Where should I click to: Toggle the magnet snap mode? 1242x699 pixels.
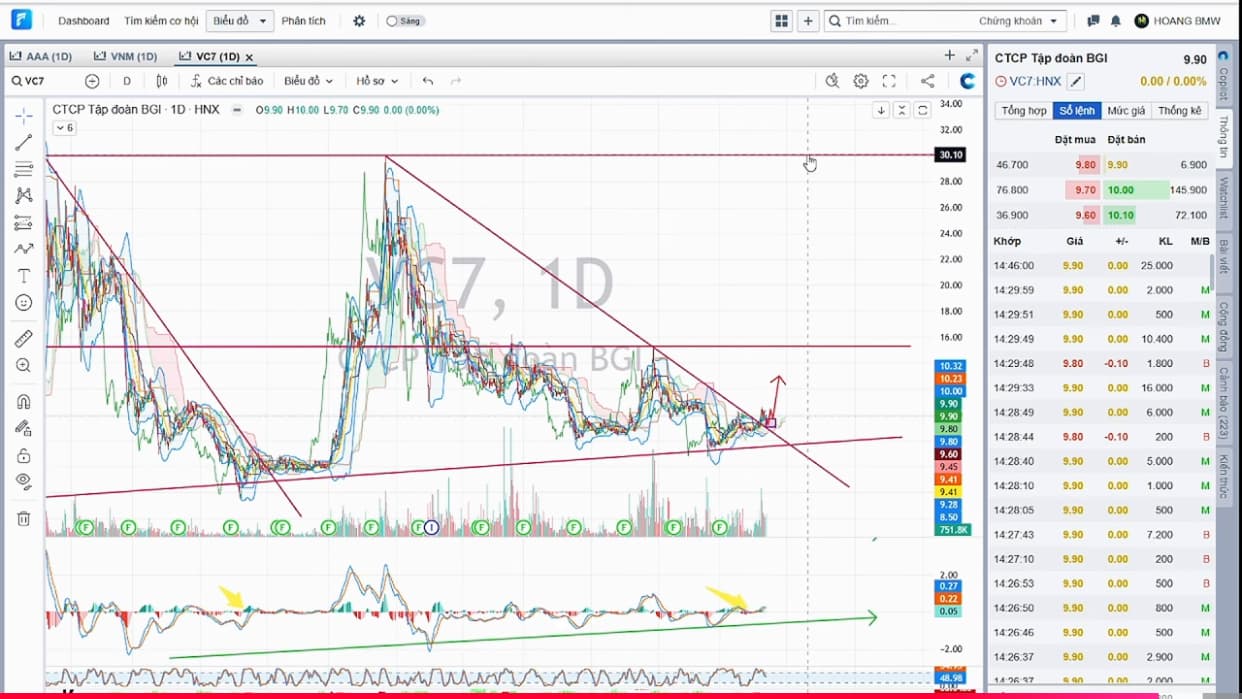point(24,402)
